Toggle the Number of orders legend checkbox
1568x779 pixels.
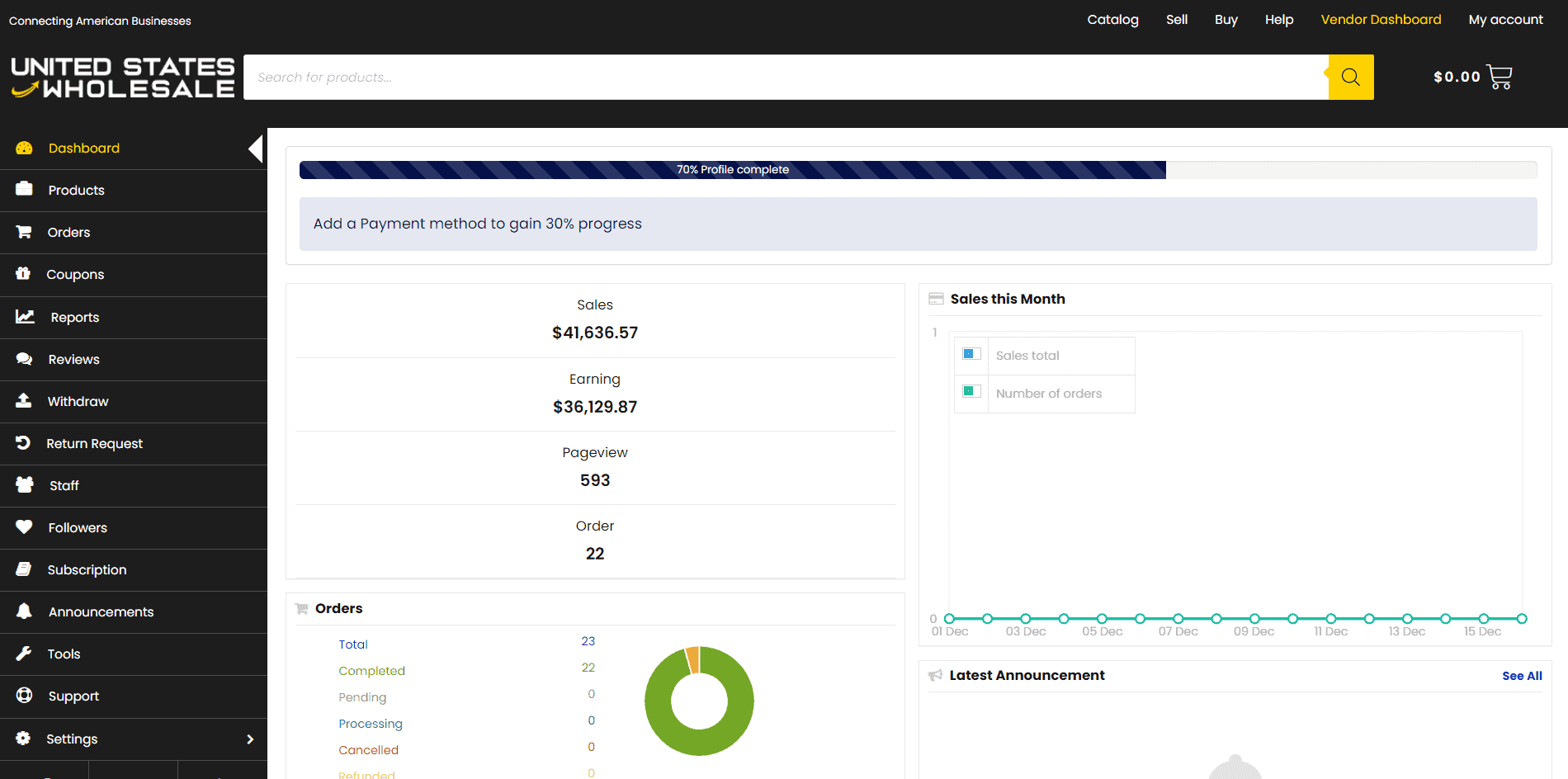click(971, 392)
